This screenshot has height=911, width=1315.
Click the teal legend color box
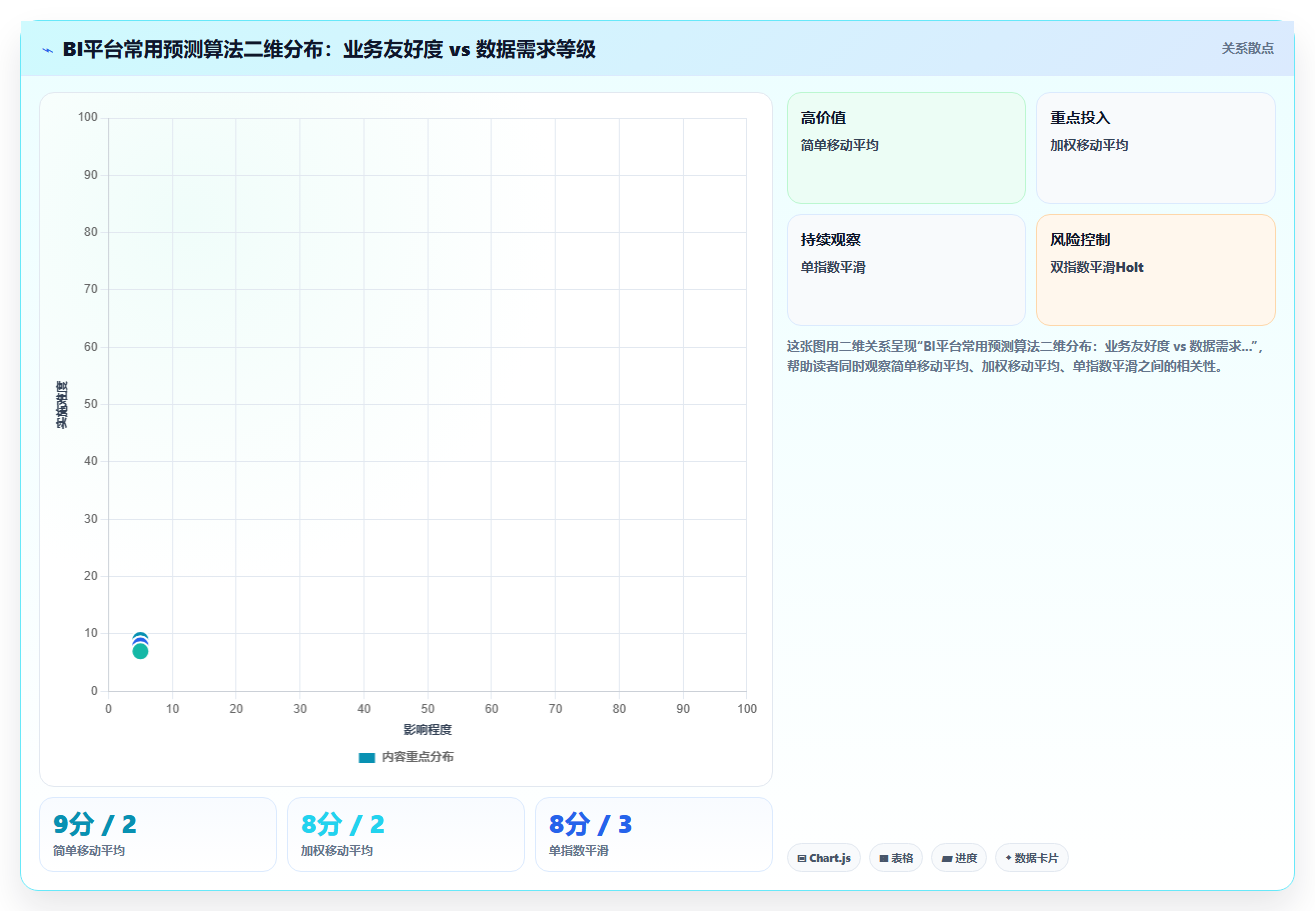(x=367, y=757)
